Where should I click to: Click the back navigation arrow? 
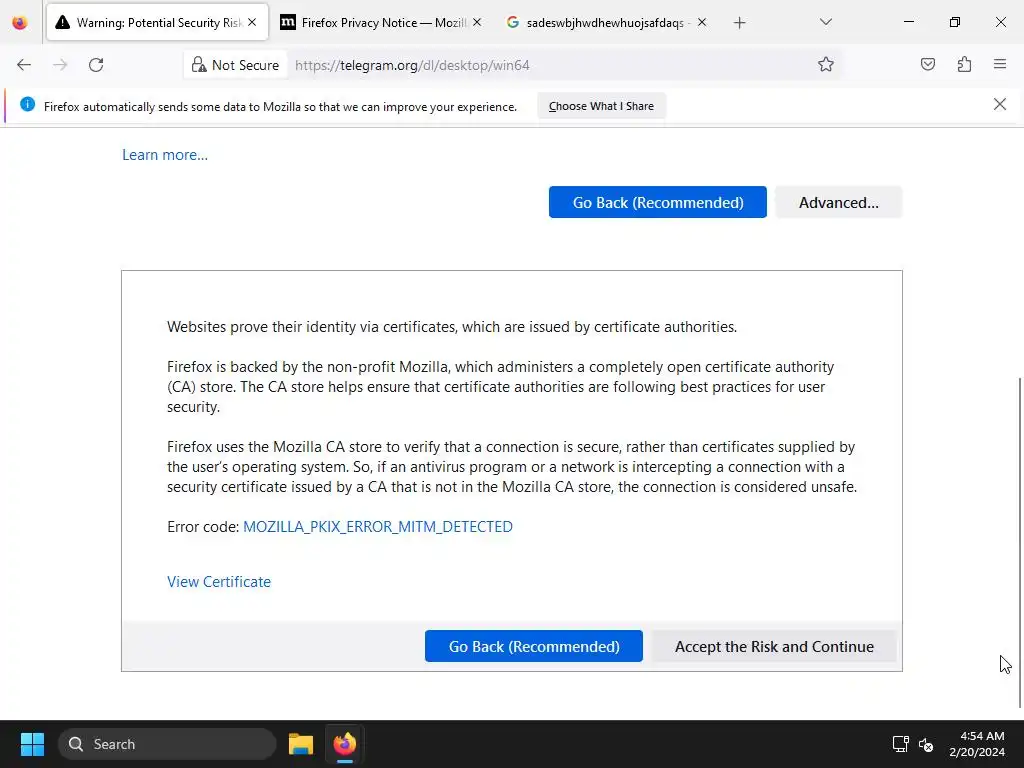coord(24,65)
